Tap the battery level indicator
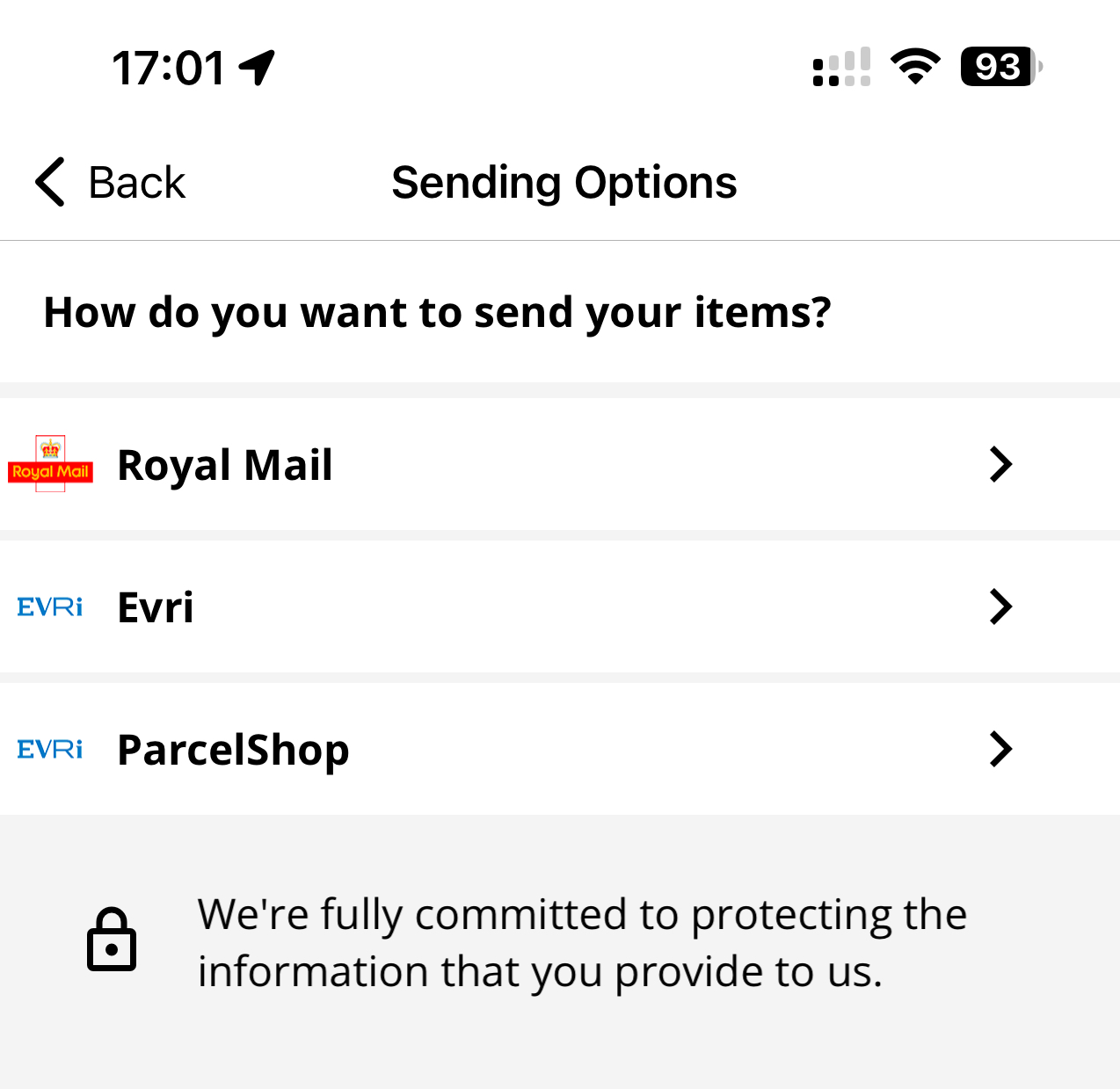 1000,67
